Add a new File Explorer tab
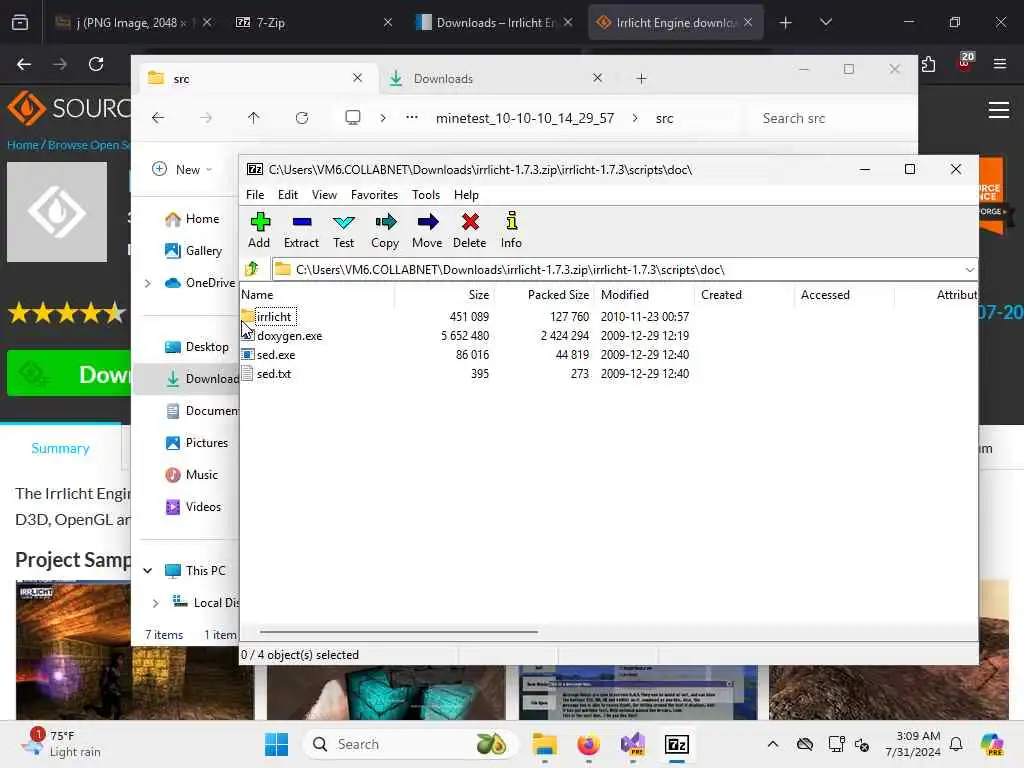Screen dimensions: 1024x768 tap(641, 78)
